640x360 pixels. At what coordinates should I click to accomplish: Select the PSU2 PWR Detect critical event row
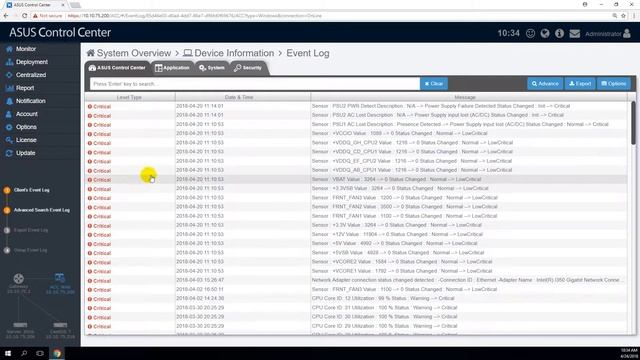click(356, 106)
